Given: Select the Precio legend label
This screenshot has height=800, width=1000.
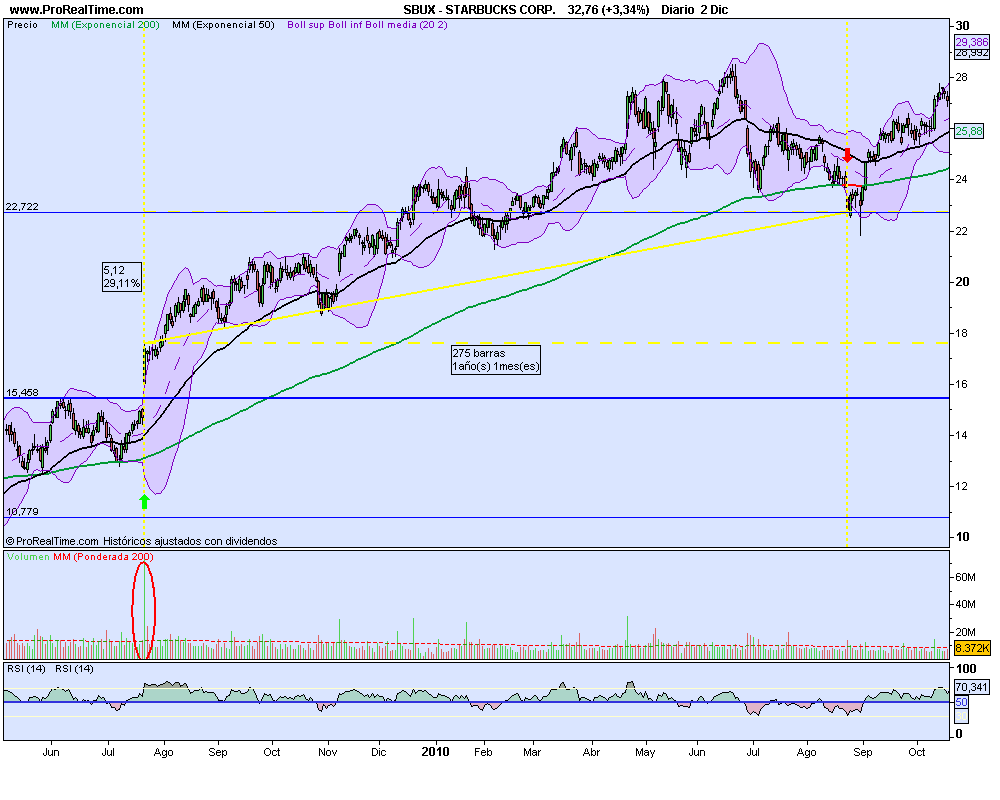Looking at the screenshot, I should tap(22, 25).
